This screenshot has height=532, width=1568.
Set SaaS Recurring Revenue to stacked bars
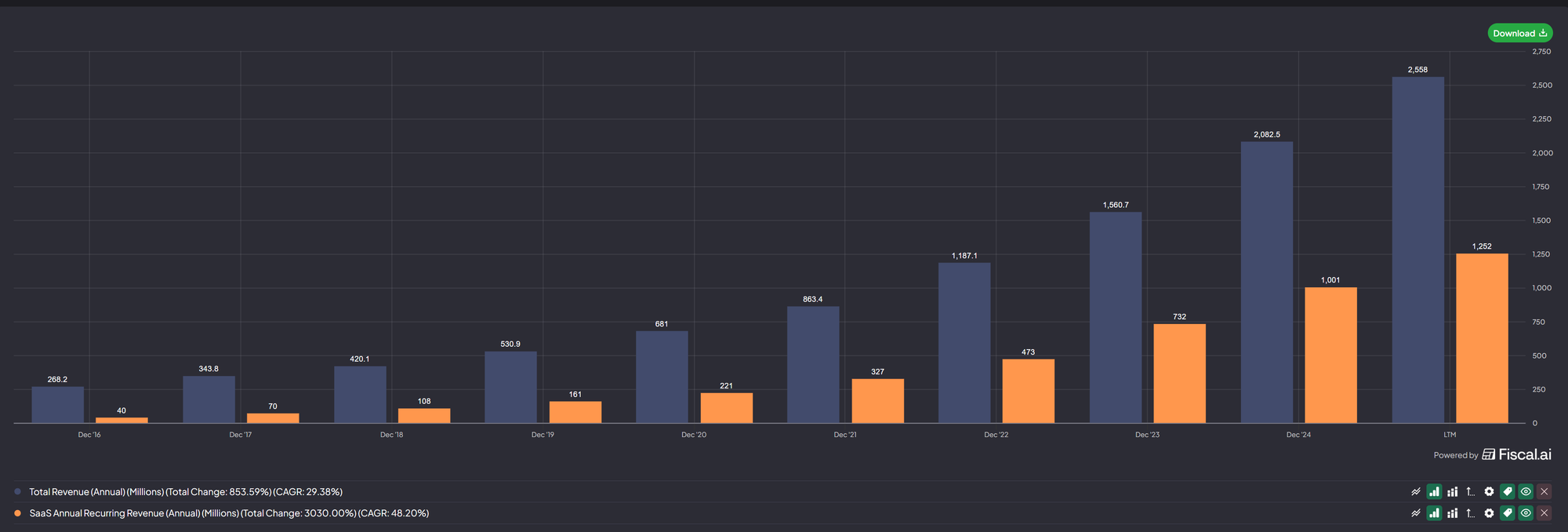[x=1452, y=513]
